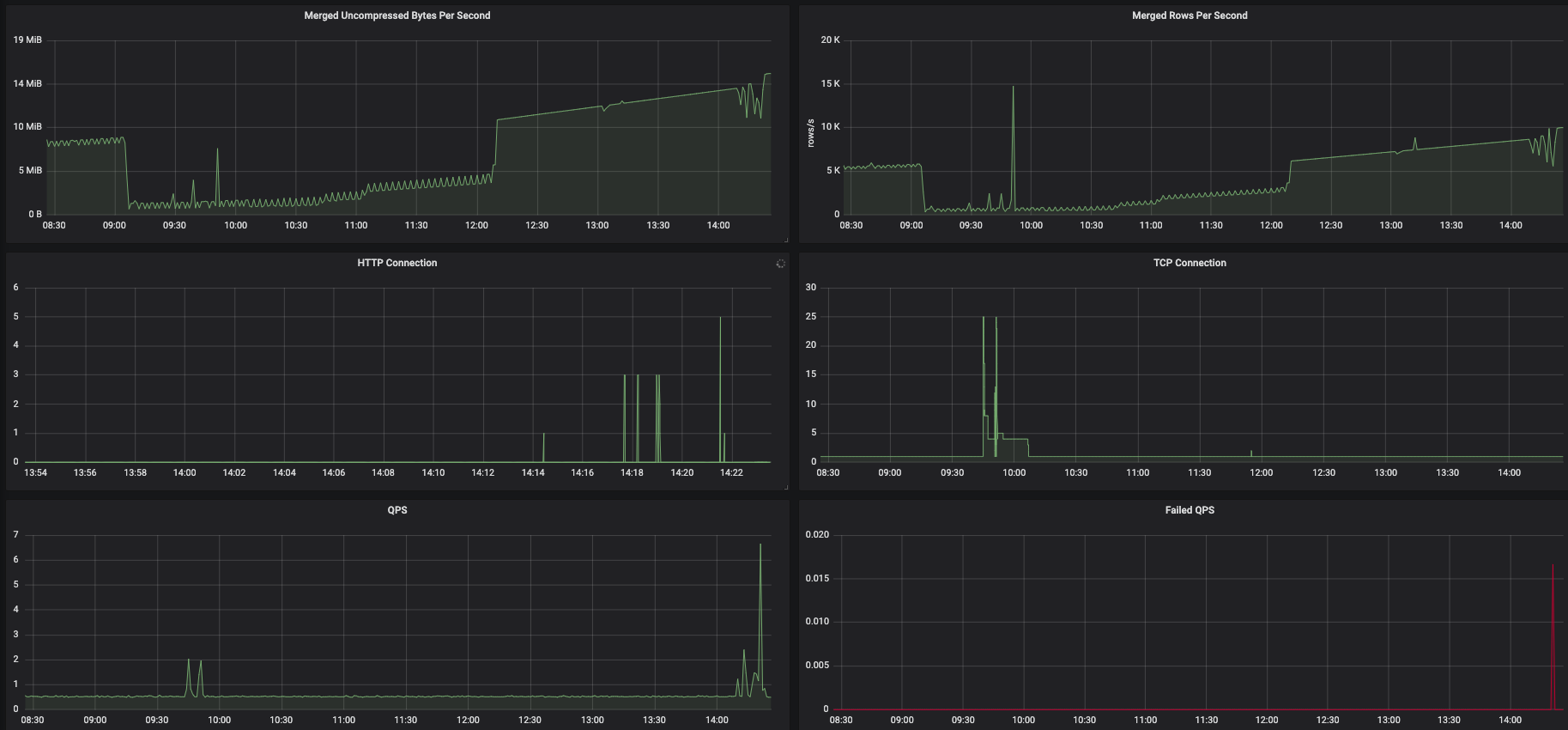Click the "0.010" label in Failed QPS panel
Image resolution: width=1568 pixels, height=730 pixels.
click(817, 621)
